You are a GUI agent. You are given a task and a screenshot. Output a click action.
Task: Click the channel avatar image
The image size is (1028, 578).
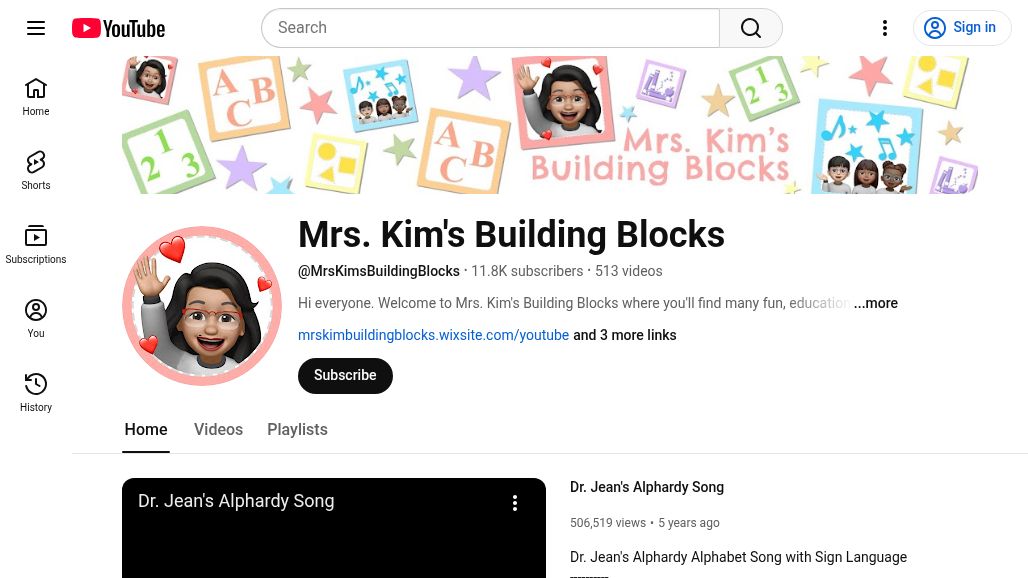(x=202, y=306)
